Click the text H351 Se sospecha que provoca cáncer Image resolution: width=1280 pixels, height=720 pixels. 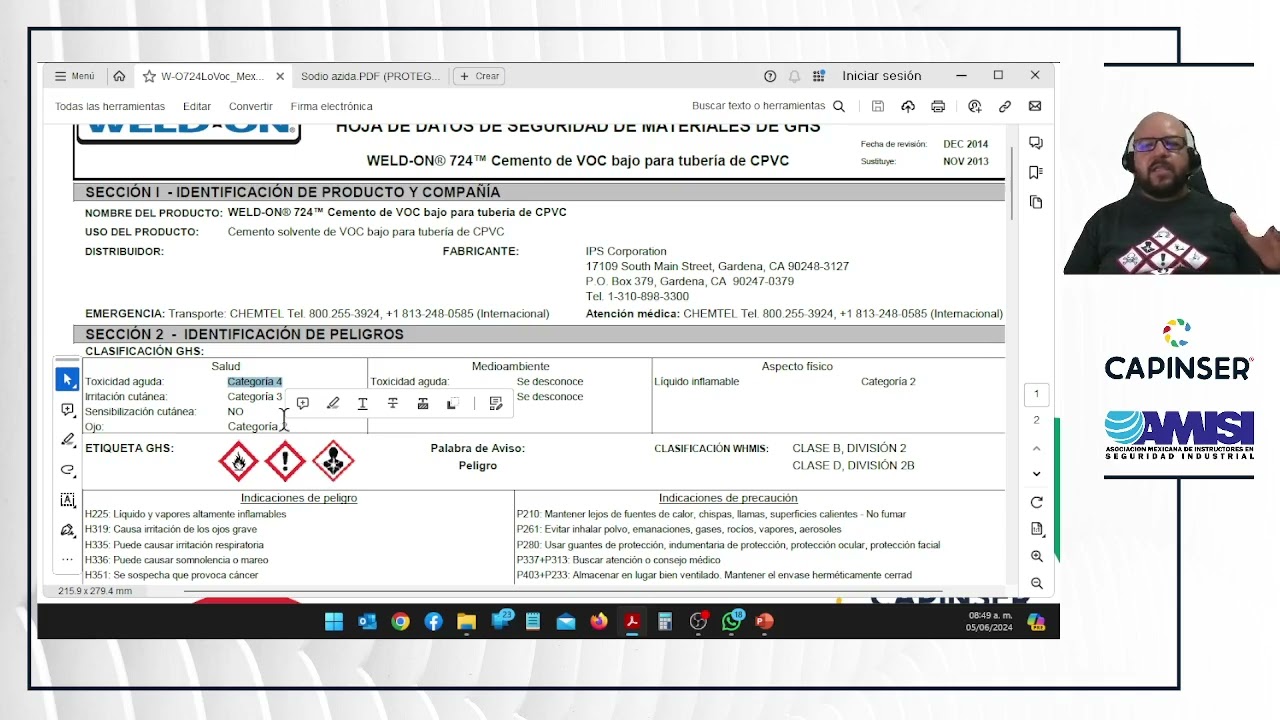coord(171,575)
